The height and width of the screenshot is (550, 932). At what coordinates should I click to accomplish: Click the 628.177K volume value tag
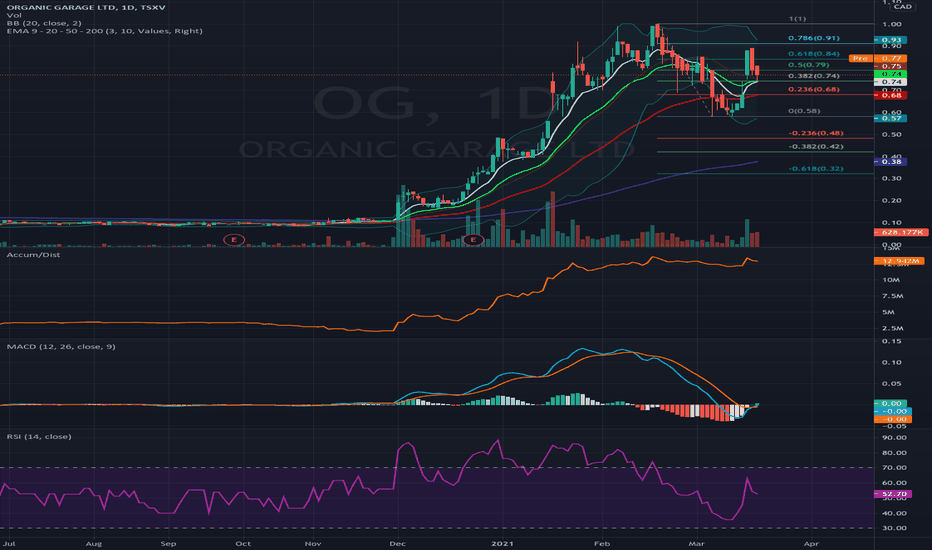click(x=901, y=232)
